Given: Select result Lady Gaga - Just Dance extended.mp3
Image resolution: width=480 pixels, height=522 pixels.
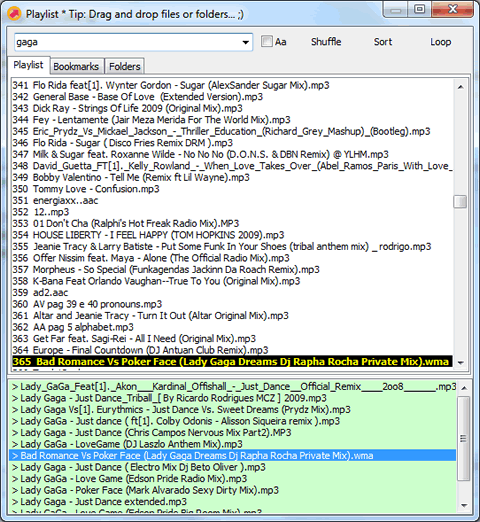Looking at the screenshot, I should click(x=233, y=502).
